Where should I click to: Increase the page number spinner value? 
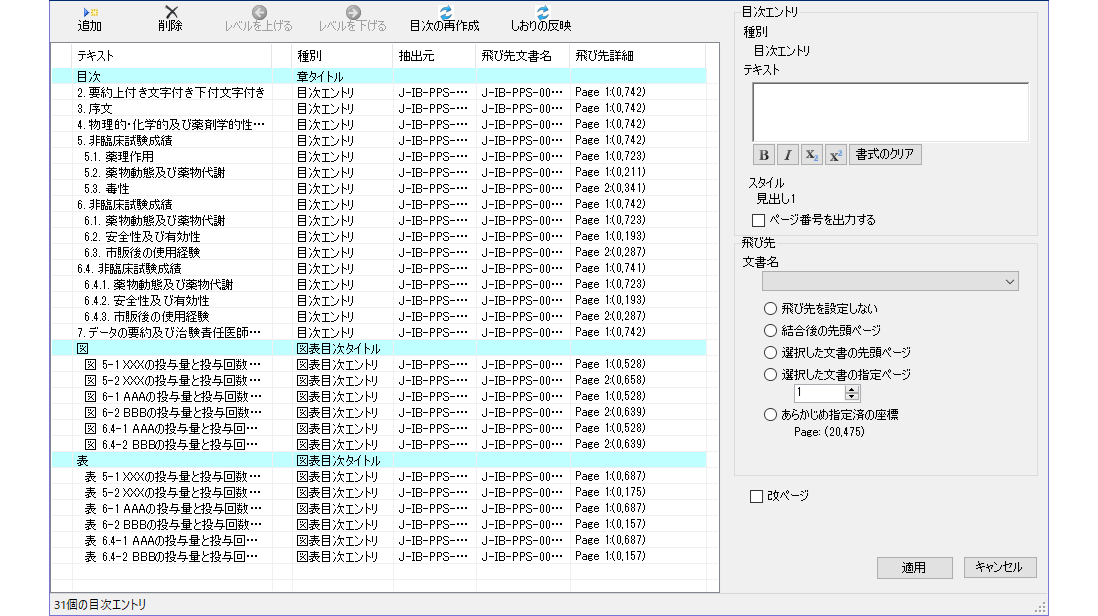(x=852, y=390)
